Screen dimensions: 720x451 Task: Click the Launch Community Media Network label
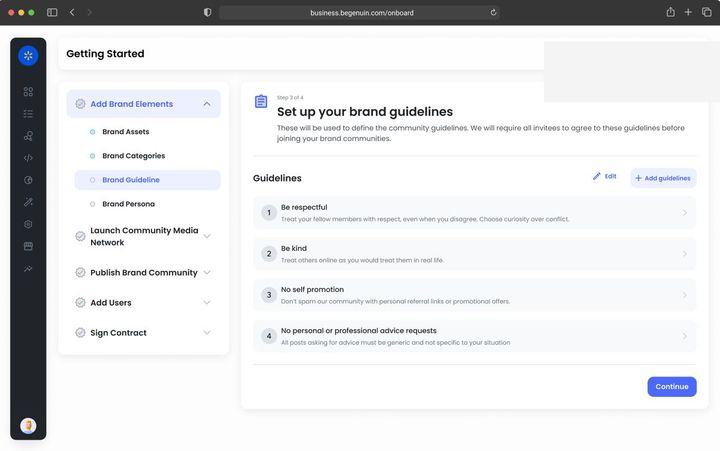click(144, 236)
